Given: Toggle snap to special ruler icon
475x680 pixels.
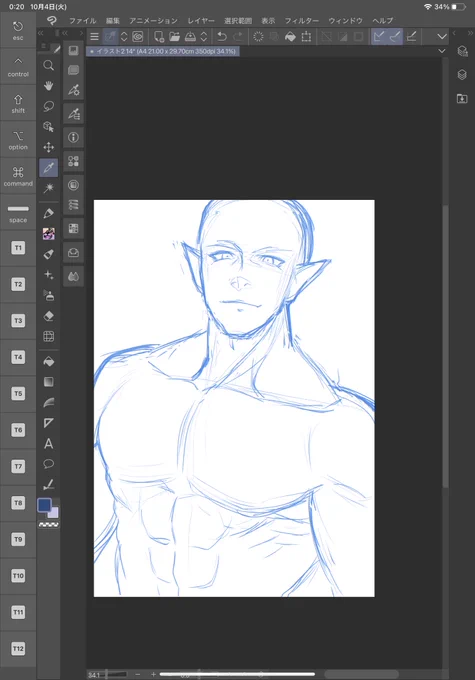Looking at the screenshot, I should pos(395,36).
